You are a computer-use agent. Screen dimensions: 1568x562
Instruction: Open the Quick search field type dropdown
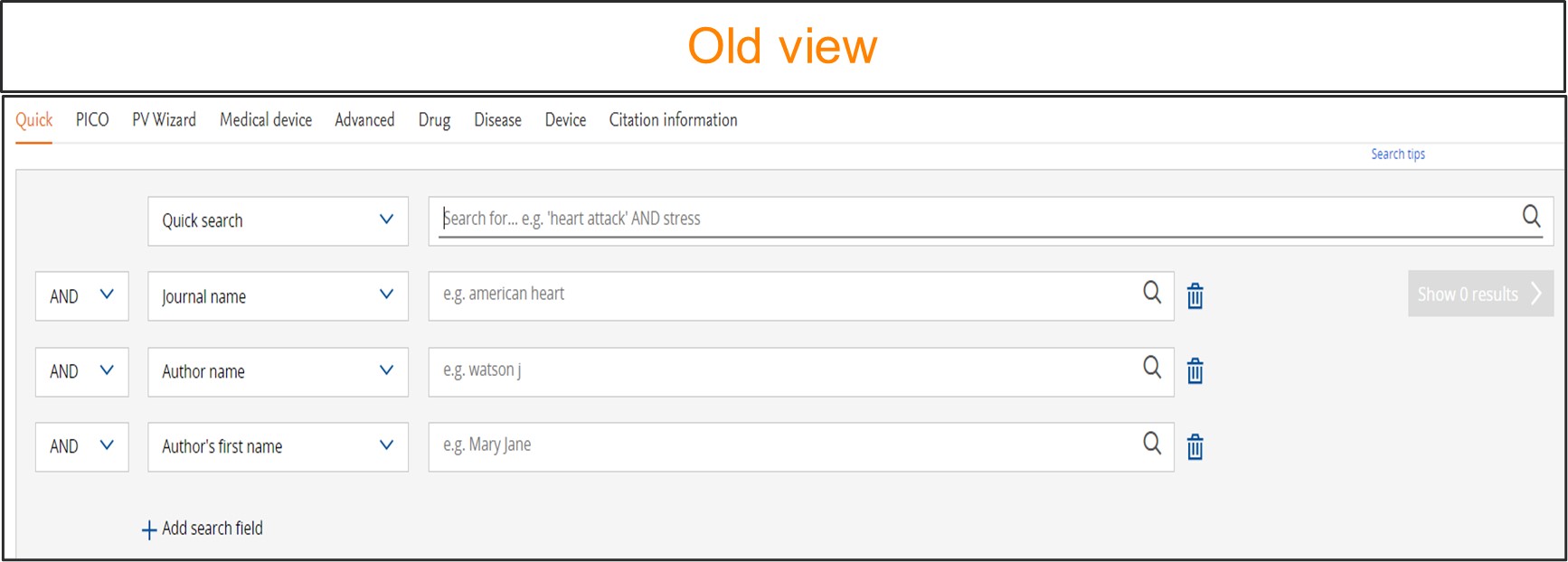278,221
